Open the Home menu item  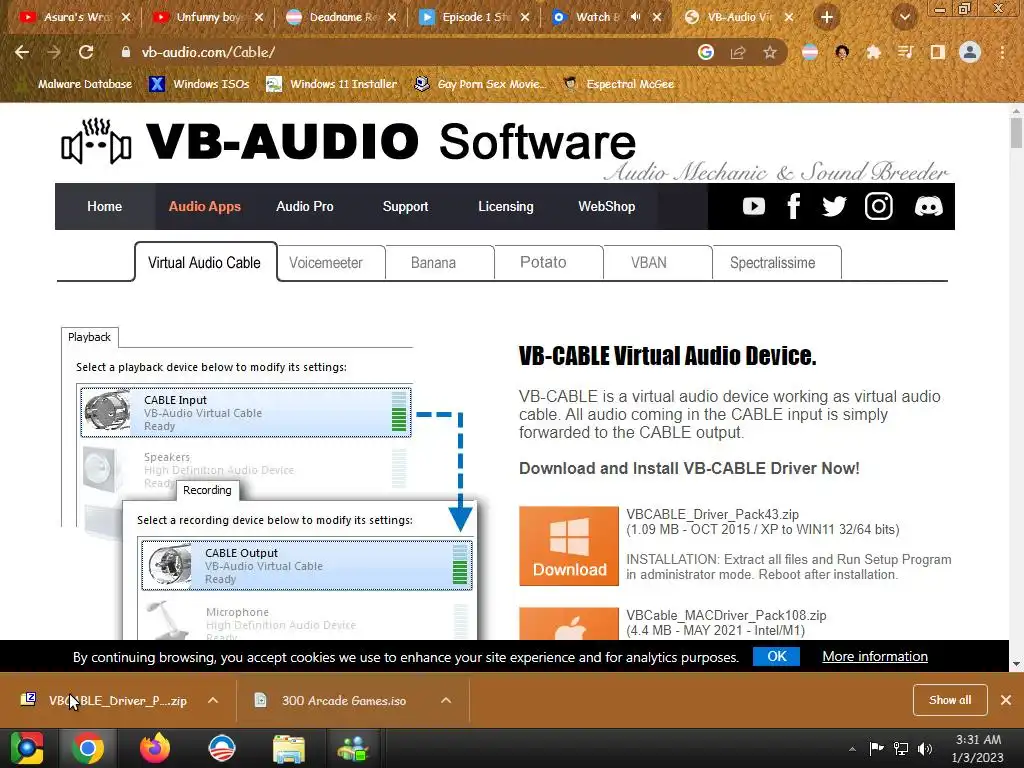pos(104,206)
